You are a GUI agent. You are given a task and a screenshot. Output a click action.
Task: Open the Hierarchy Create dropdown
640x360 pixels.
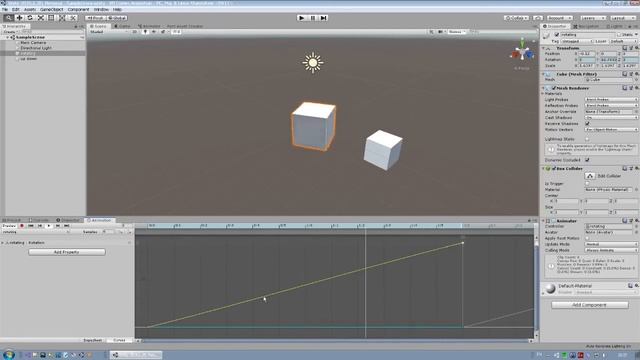11,31
